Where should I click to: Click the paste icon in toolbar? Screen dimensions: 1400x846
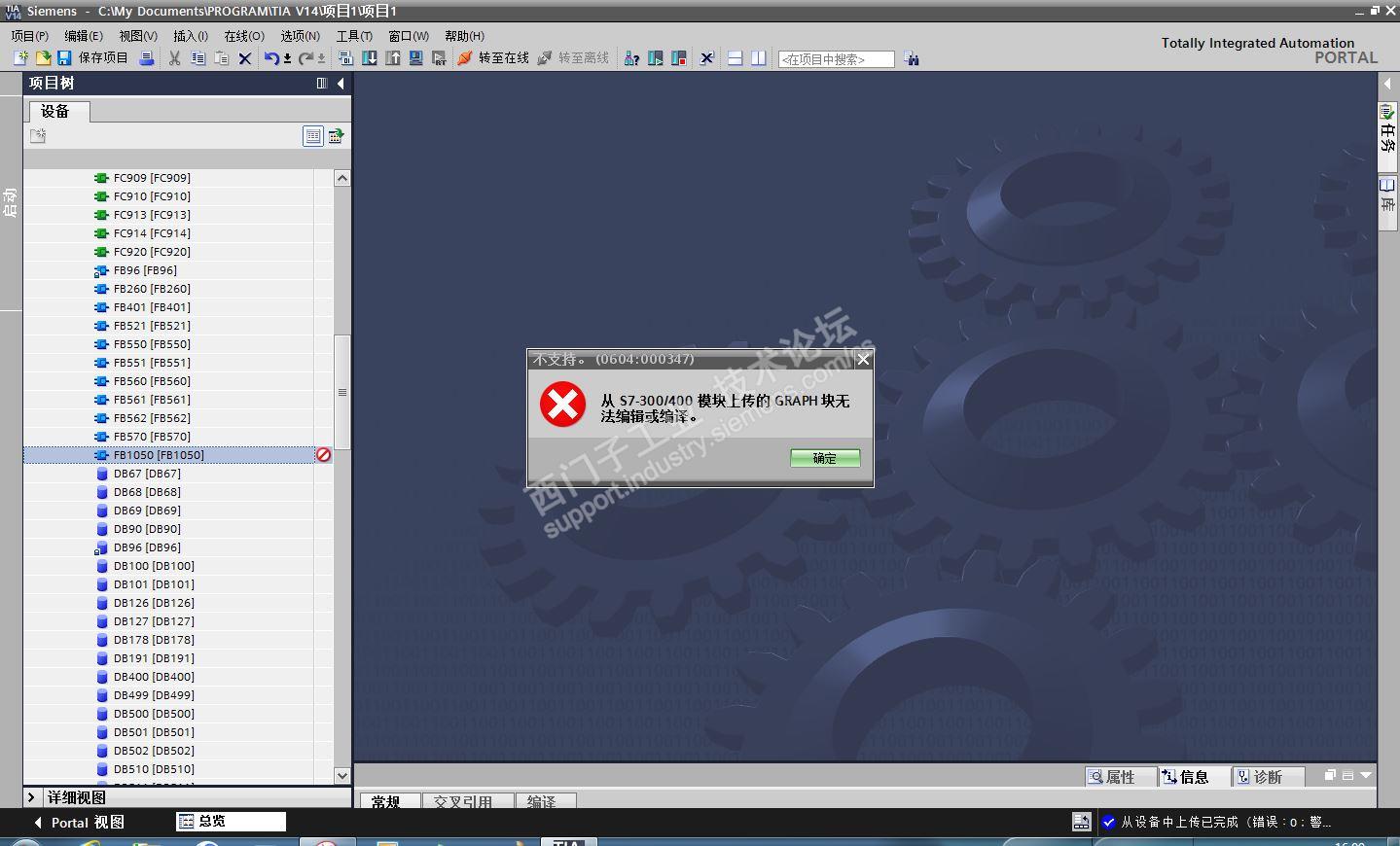pos(221,58)
